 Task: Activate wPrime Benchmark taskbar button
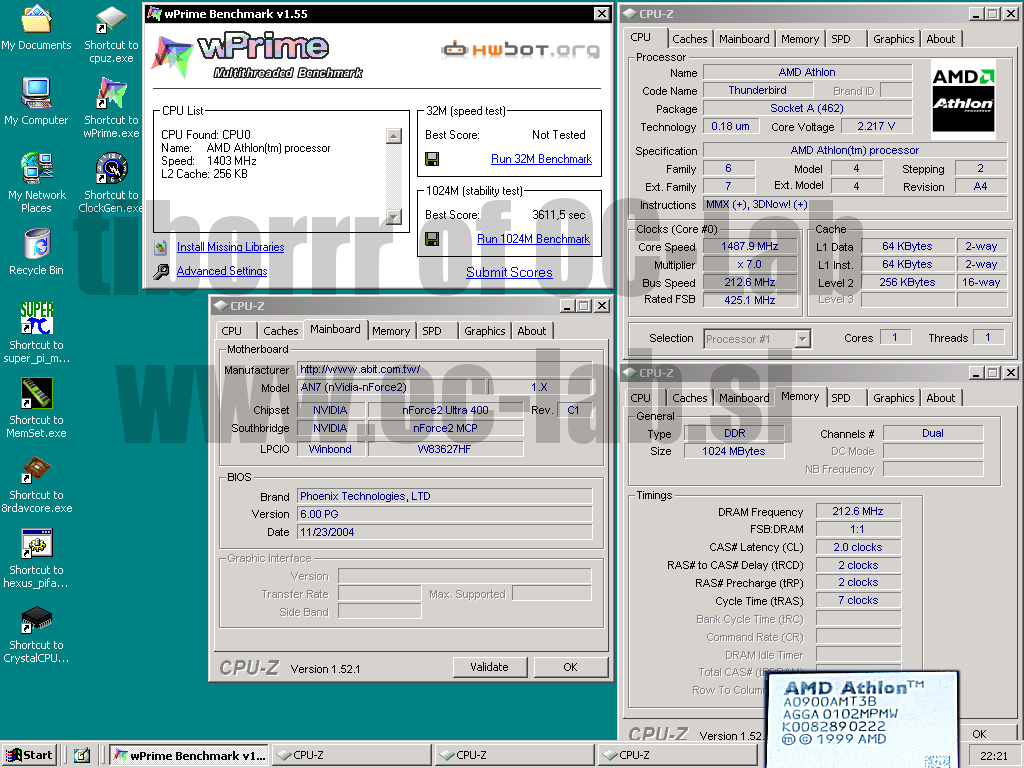click(188, 755)
